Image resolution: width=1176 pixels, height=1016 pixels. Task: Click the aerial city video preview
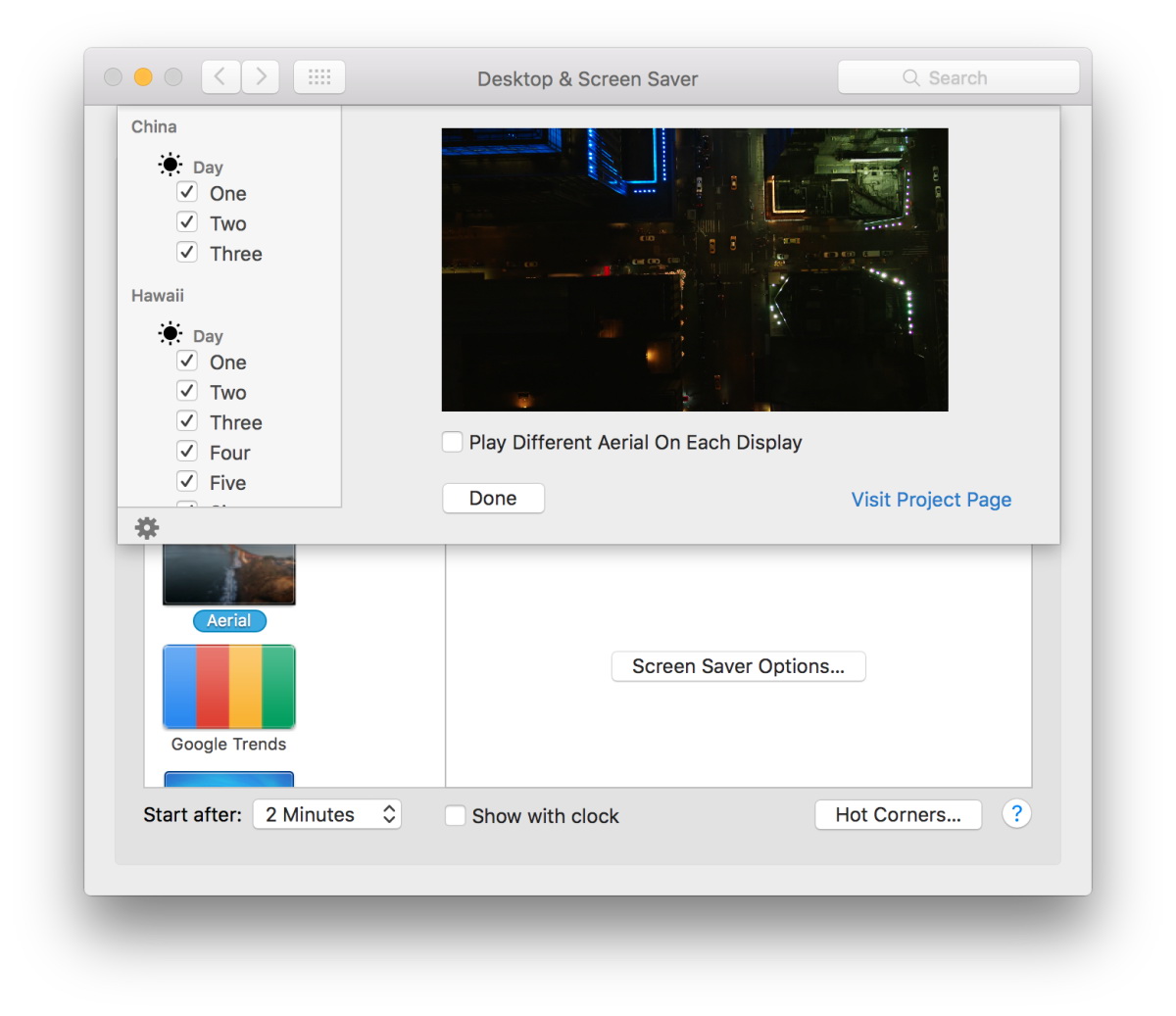pyautogui.click(x=695, y=269)
